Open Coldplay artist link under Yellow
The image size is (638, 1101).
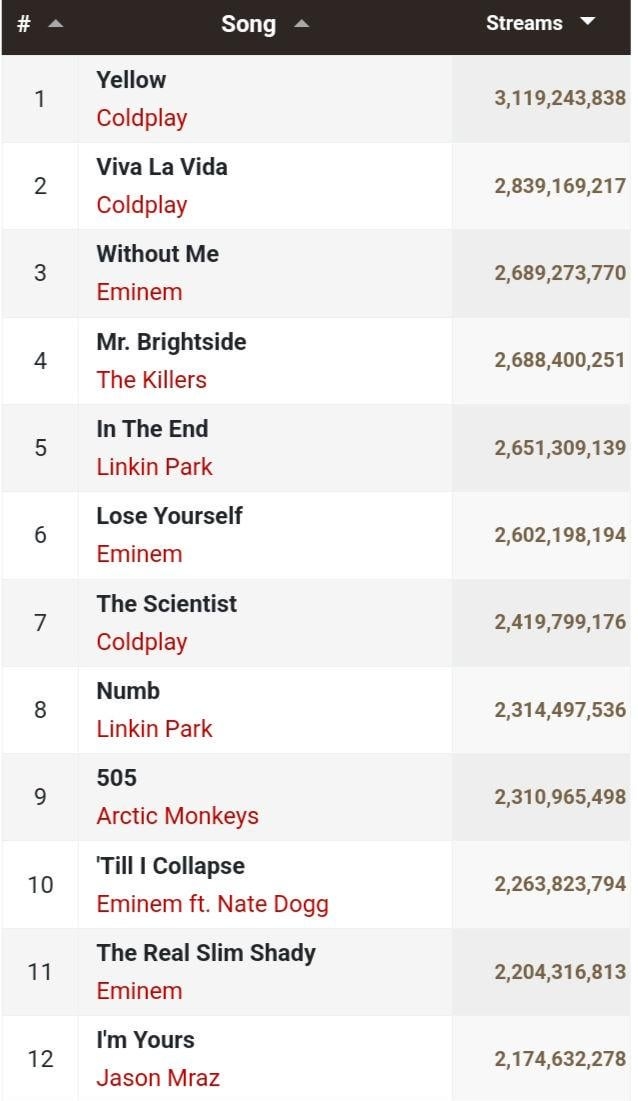pos(142,118)
